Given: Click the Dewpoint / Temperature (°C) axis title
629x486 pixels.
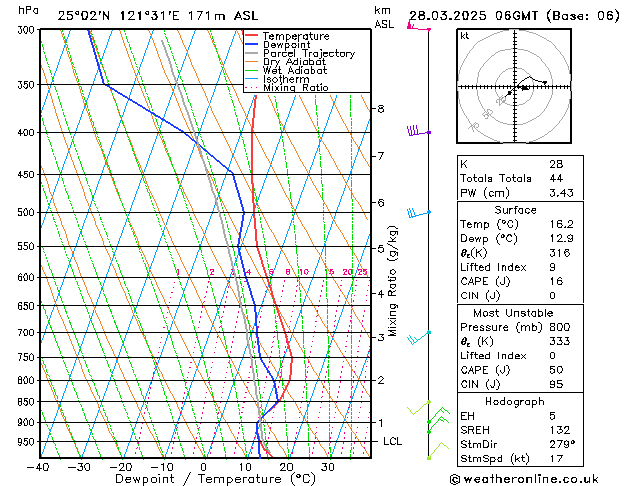Looking at the screenshot, I should (215, 479).
